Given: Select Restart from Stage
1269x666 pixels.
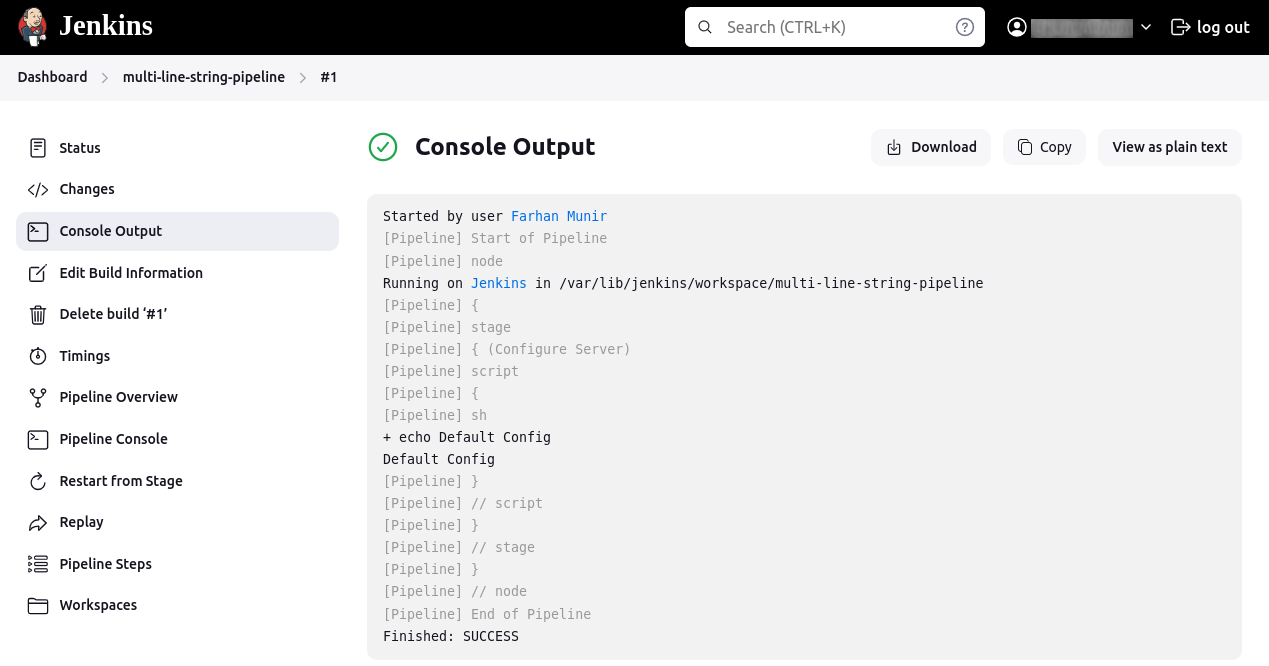Looking at the screenshot, I should coord(177,481).
